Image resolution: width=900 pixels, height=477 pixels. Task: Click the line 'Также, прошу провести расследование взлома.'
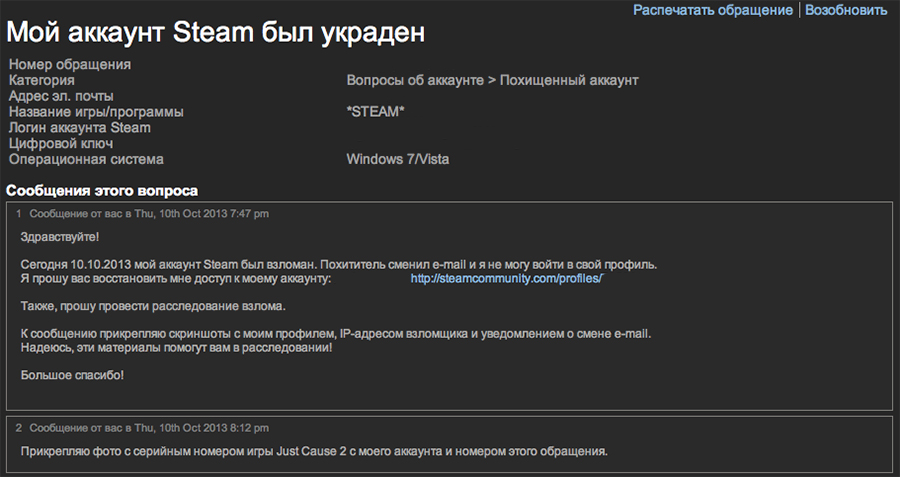coord(153,306)
